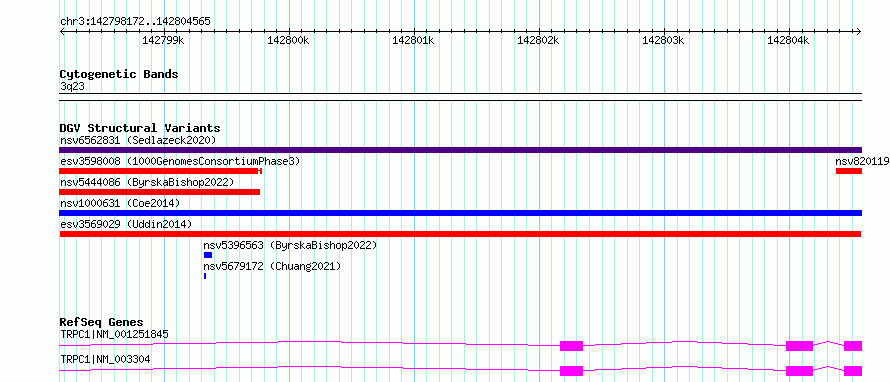The height and width of the screenshot is (382, 890).
Task: Click the 142804k ruler position
Action: click(788, 40)
